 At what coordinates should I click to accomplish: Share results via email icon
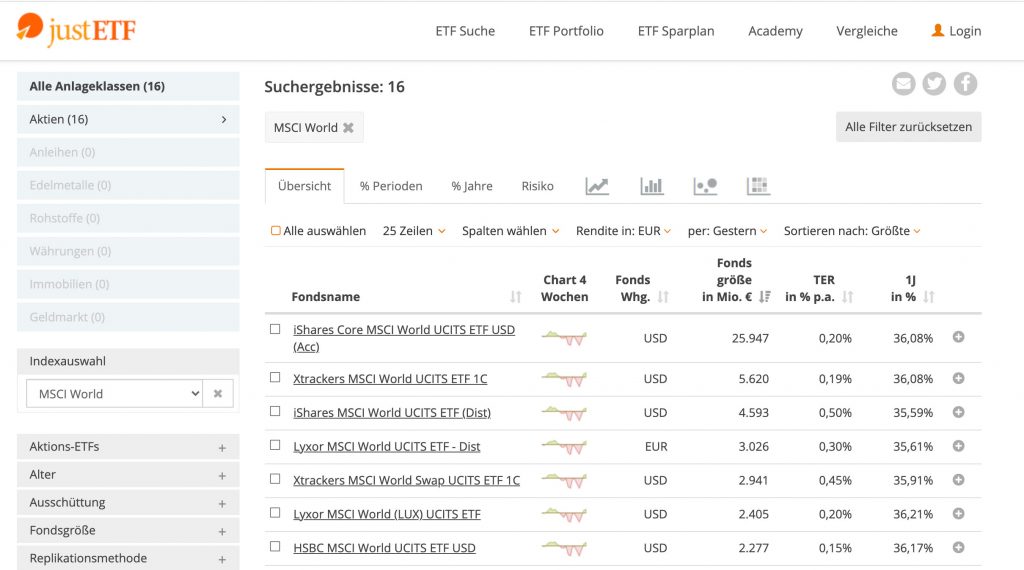[904, 84]
